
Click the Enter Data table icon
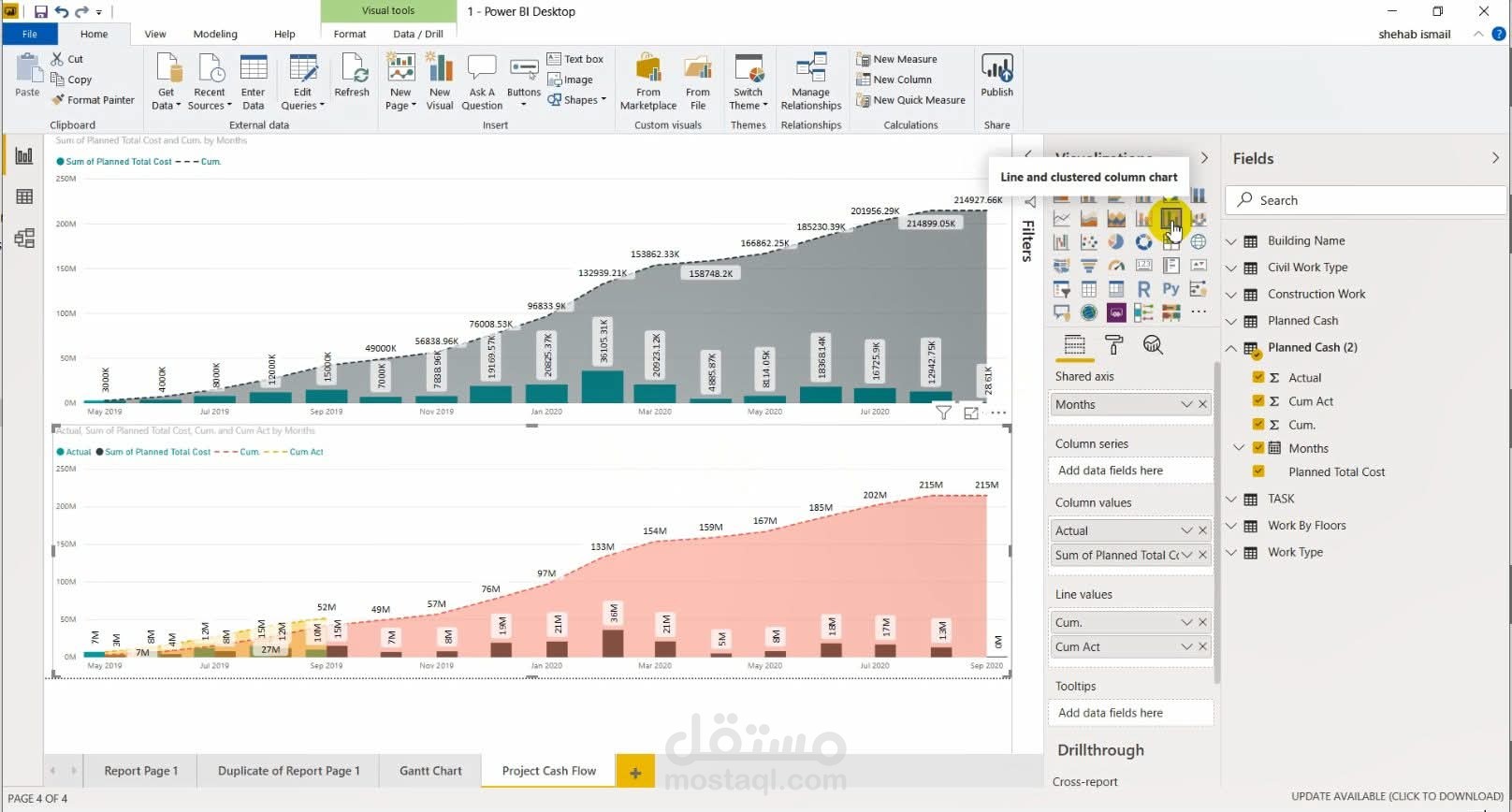(254, 81)
